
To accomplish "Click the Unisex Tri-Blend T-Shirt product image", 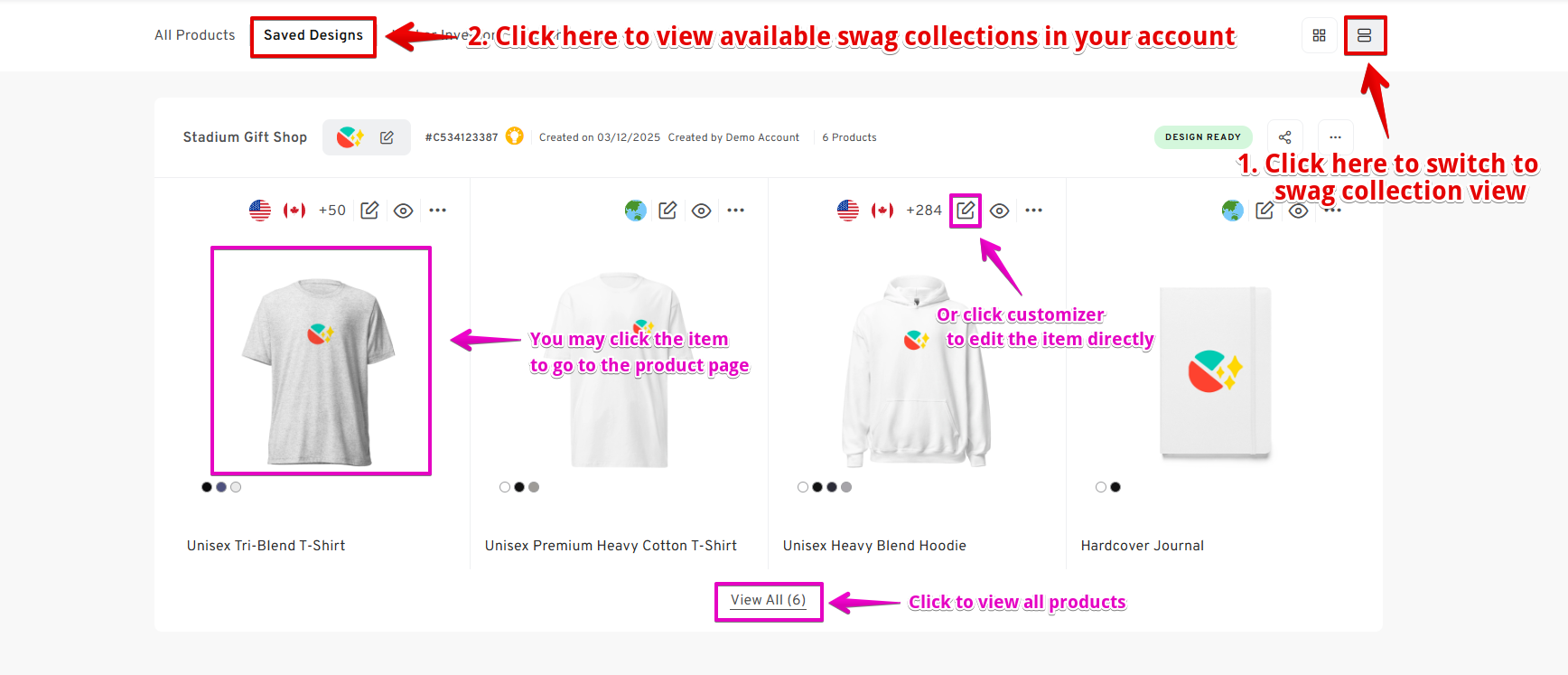I will 321,361.
